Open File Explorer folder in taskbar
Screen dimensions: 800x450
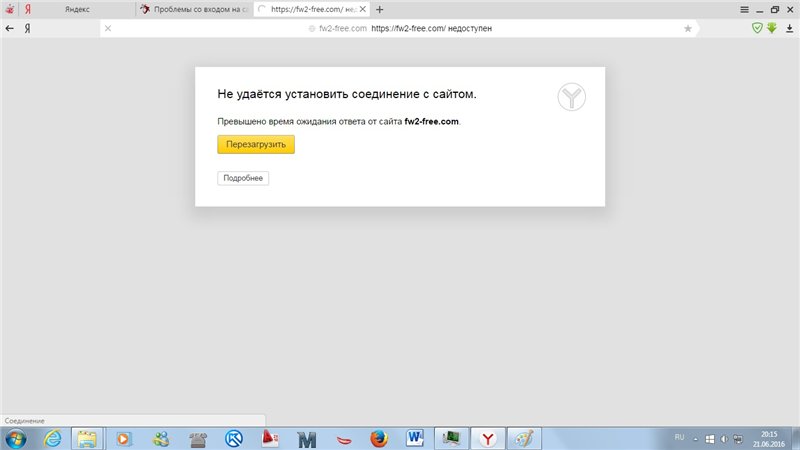tap(87, 439)
